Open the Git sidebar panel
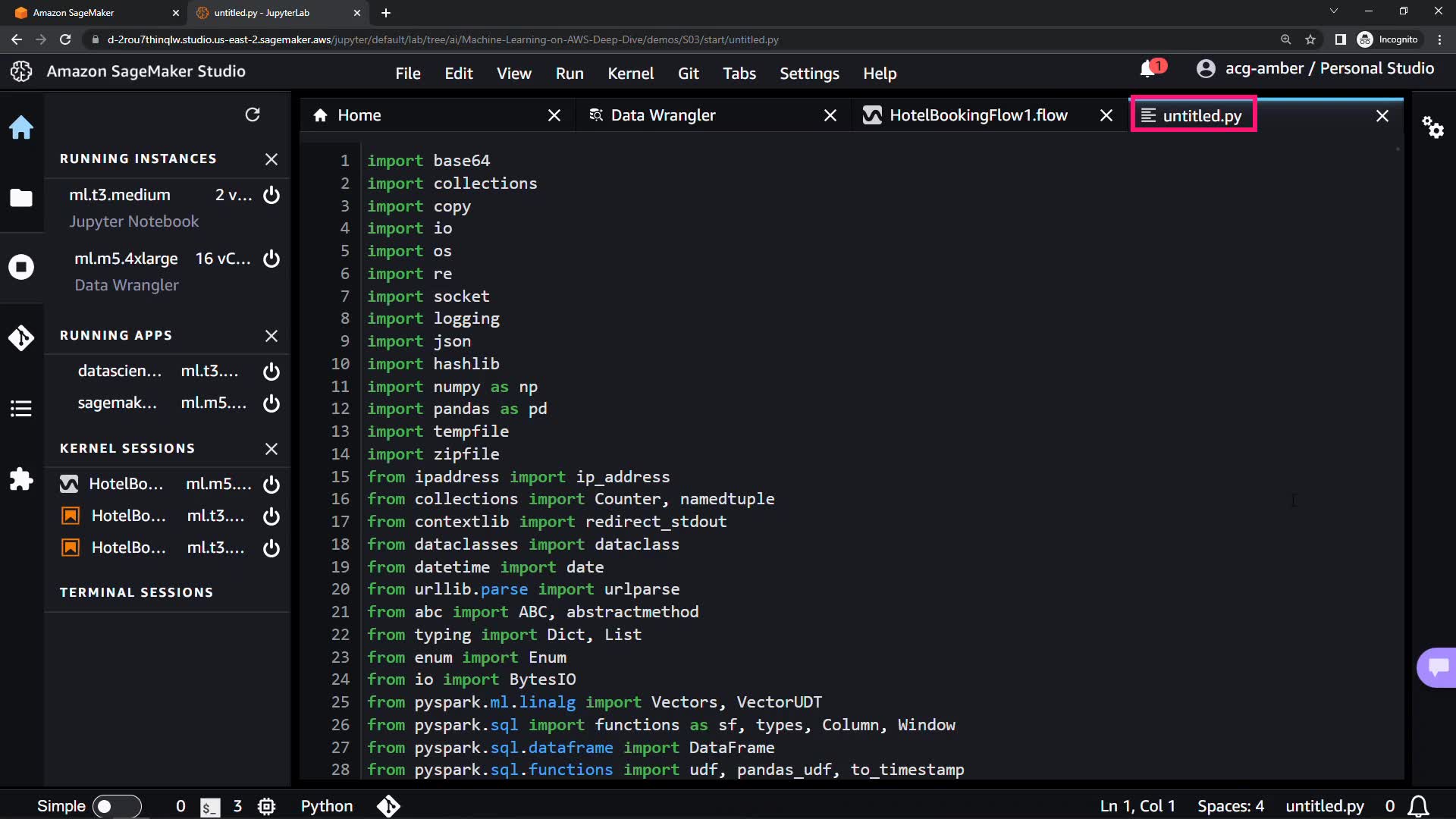Viewport: 1456px width, 819px height. tap(21, 337)
